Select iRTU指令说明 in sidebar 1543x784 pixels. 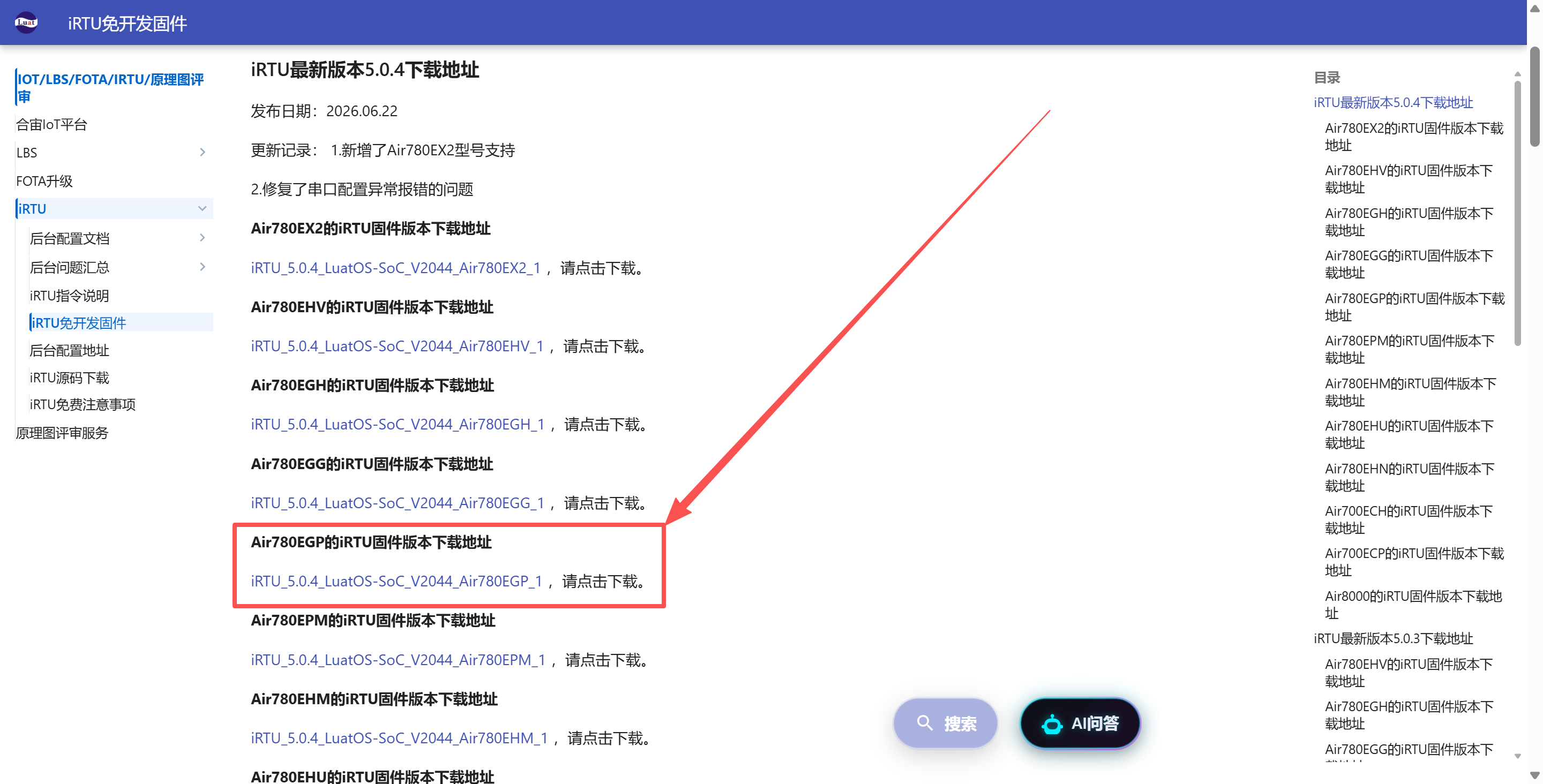click(x=70, y=295)
